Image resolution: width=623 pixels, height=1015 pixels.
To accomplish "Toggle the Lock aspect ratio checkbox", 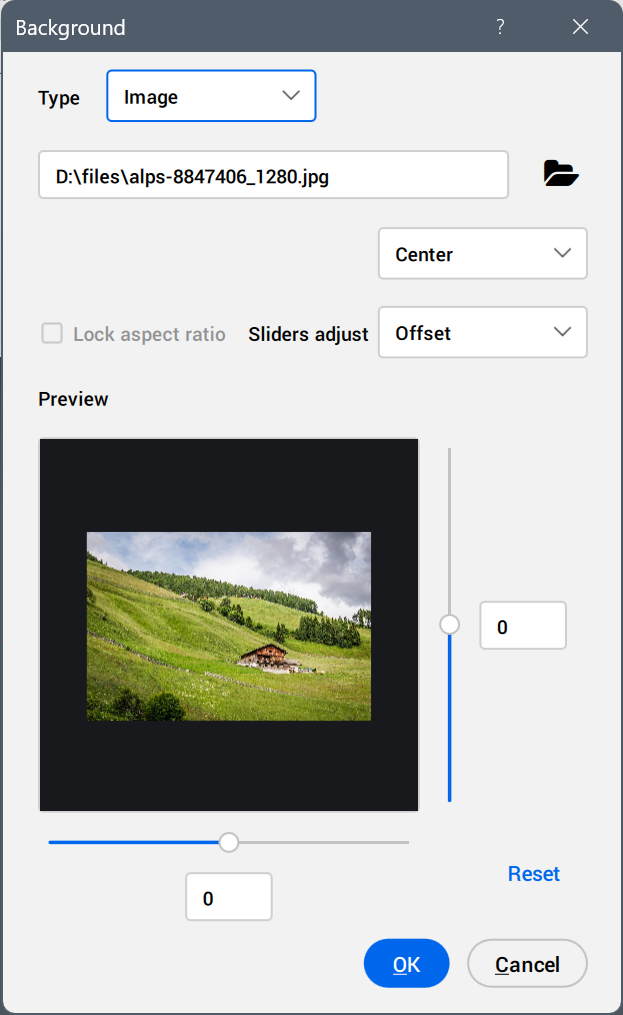I will (52, 334).
